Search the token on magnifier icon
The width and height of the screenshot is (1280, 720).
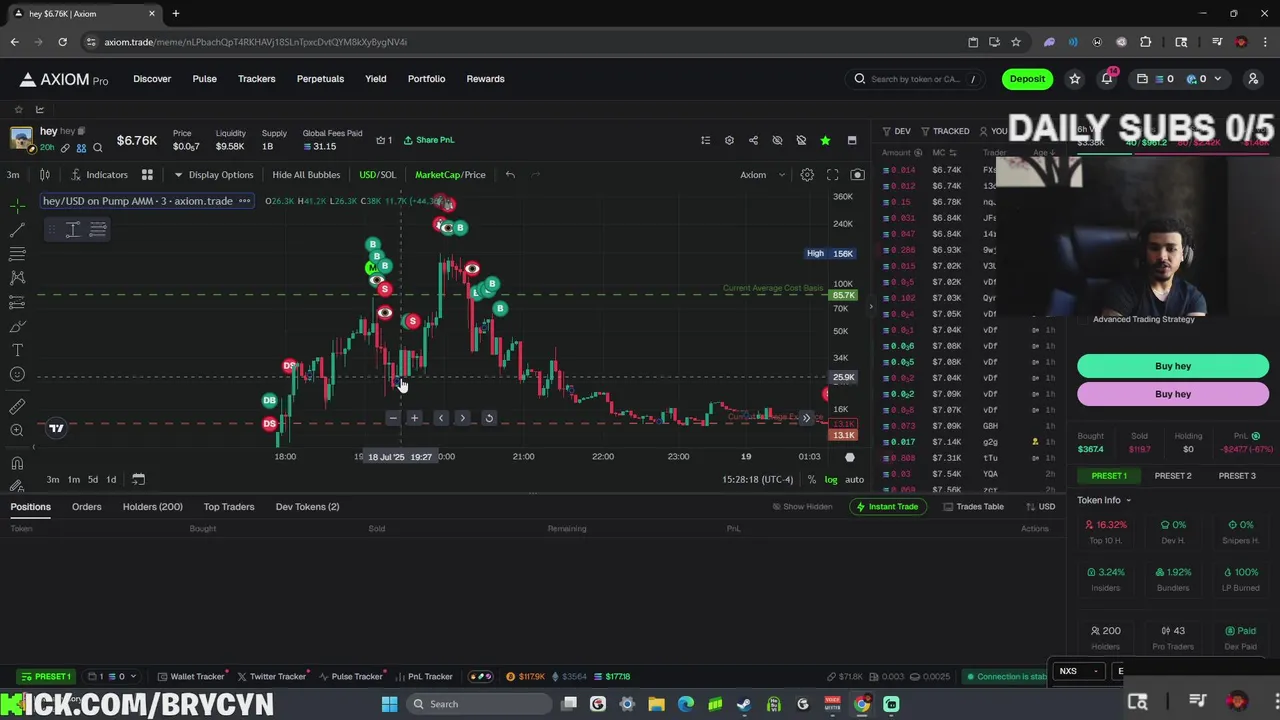click(x=97, y=148)
